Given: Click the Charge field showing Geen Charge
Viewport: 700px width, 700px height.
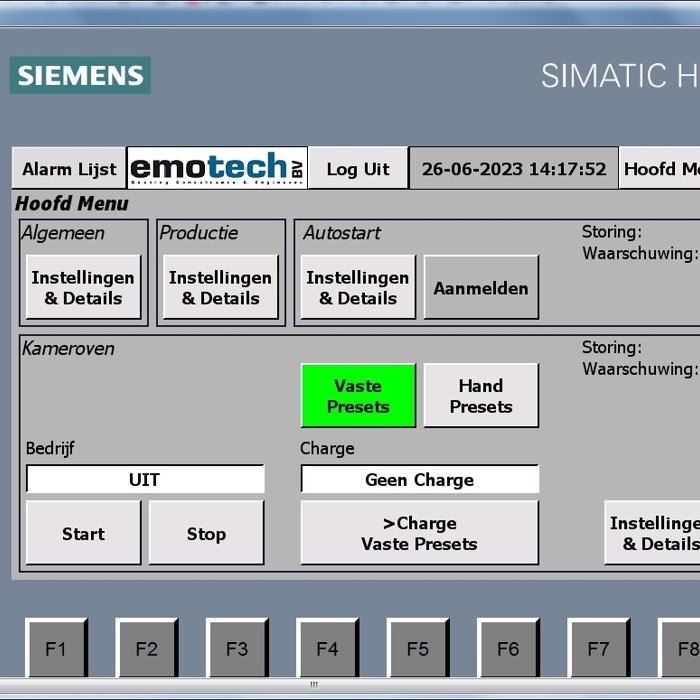Looking at the screenshot, I should [x=419, y=480].
